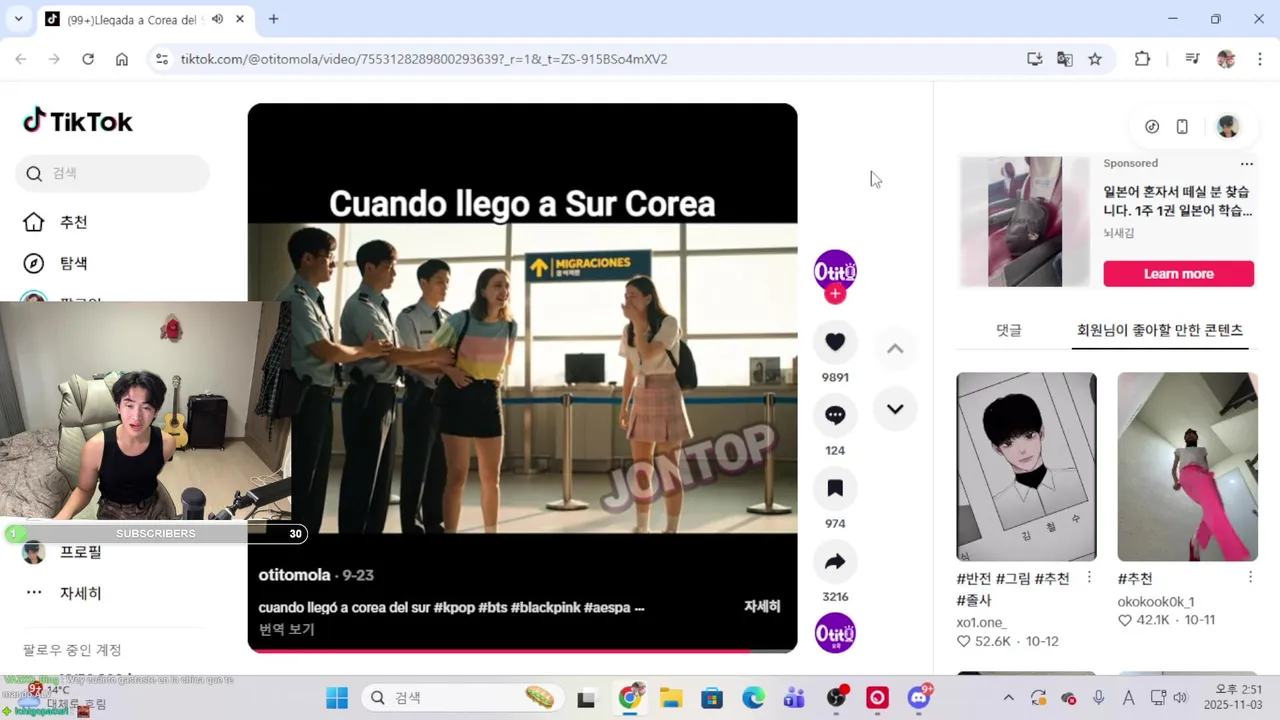Click the install app icon in address bar
The height and width of the screenshot is (720, 1280).
point(1035,59)
